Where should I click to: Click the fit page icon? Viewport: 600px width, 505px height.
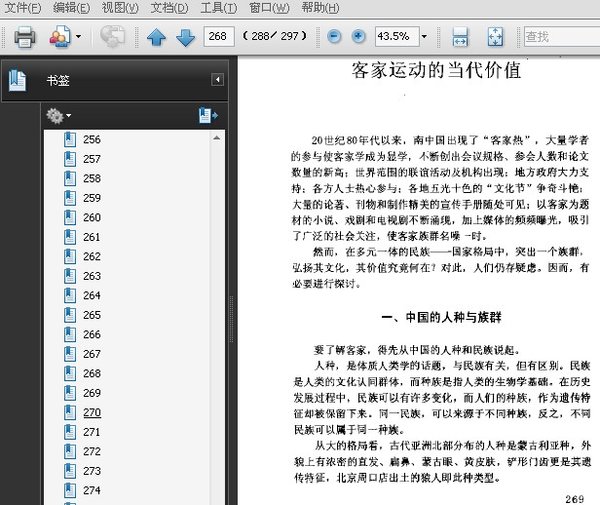click(x=495, y=38)
